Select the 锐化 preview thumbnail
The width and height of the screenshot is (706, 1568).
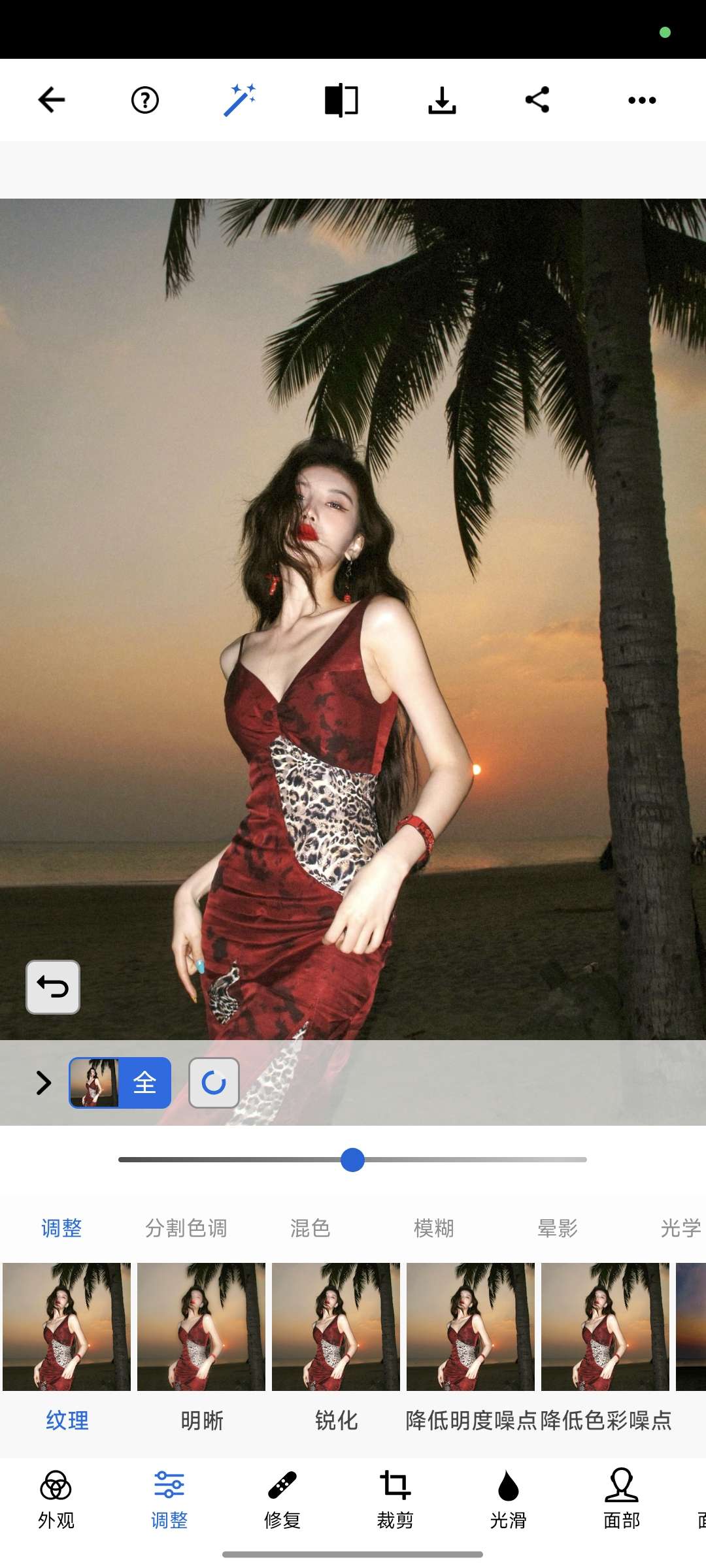(x=336, y=1326)
